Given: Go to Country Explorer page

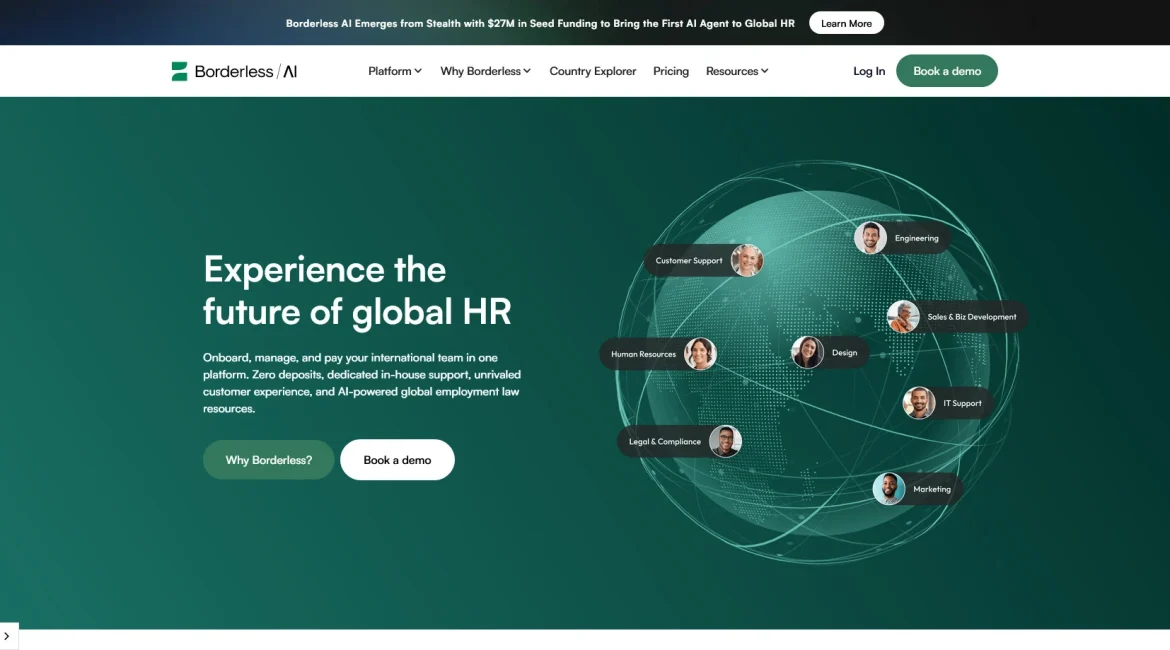Looking at the screenshot, I should point(592,71).
